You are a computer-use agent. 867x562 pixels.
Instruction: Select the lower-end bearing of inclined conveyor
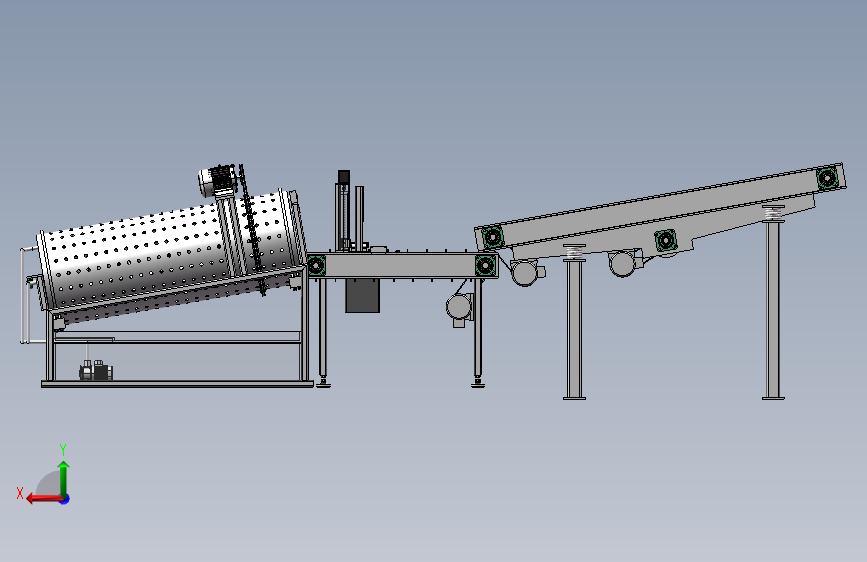493,237
